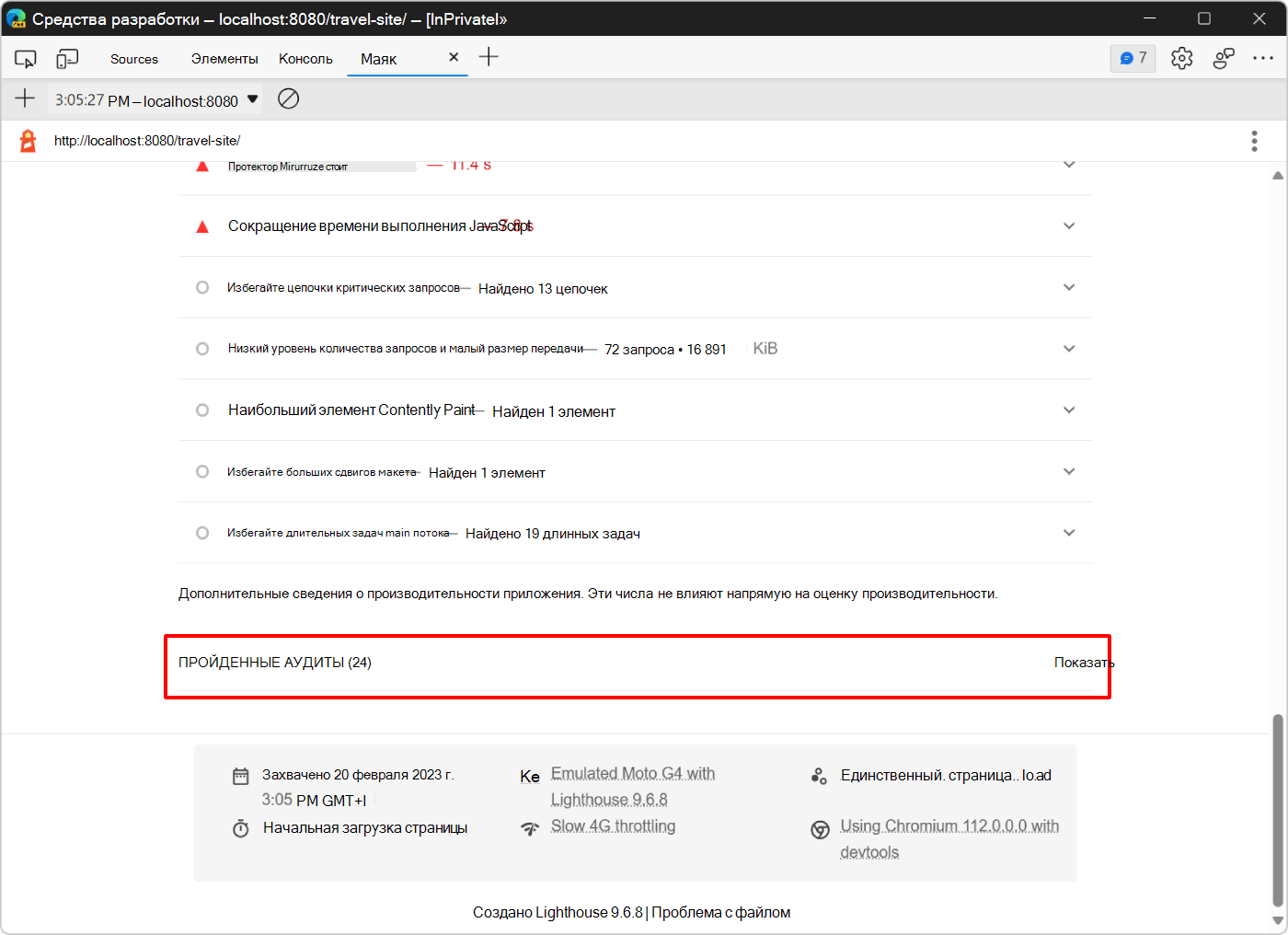Expand the Сокращение времени выполнения JavaScript audit
Image resolution: width=1288 pixels, height=935 pixels.
[1069, 226]
